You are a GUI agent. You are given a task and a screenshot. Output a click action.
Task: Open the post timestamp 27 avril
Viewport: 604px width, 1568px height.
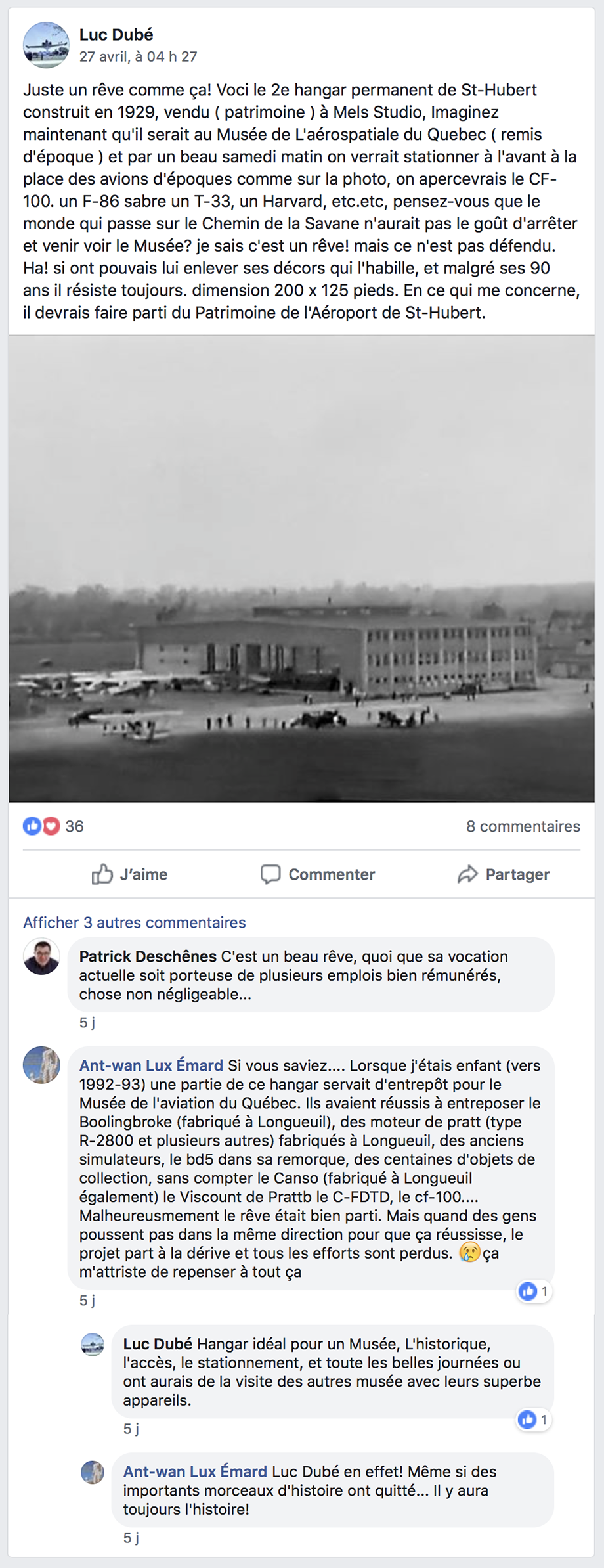click(x=139, y=56)
